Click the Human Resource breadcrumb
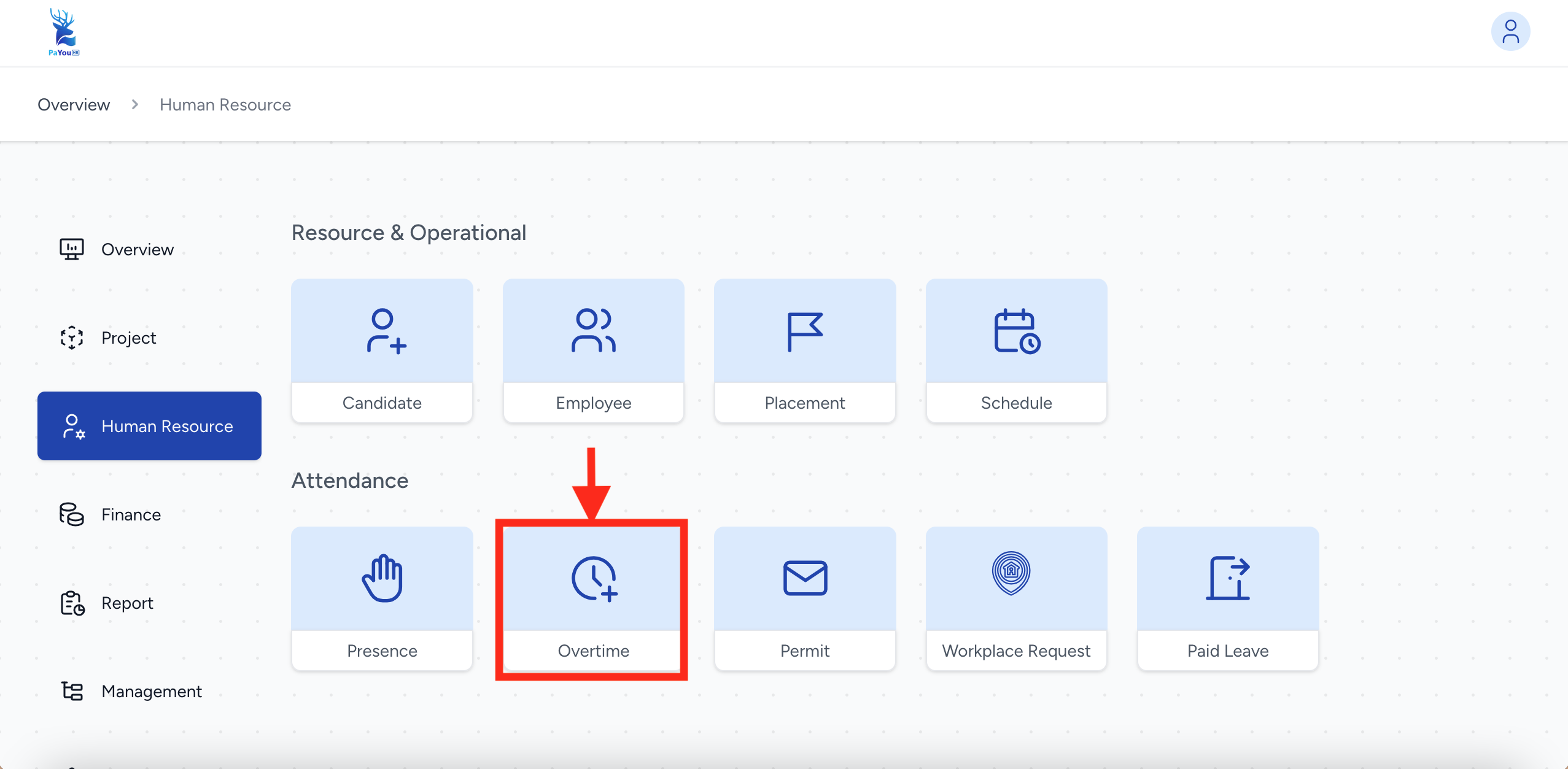The image size is (1568, 769). coord(225,105)
